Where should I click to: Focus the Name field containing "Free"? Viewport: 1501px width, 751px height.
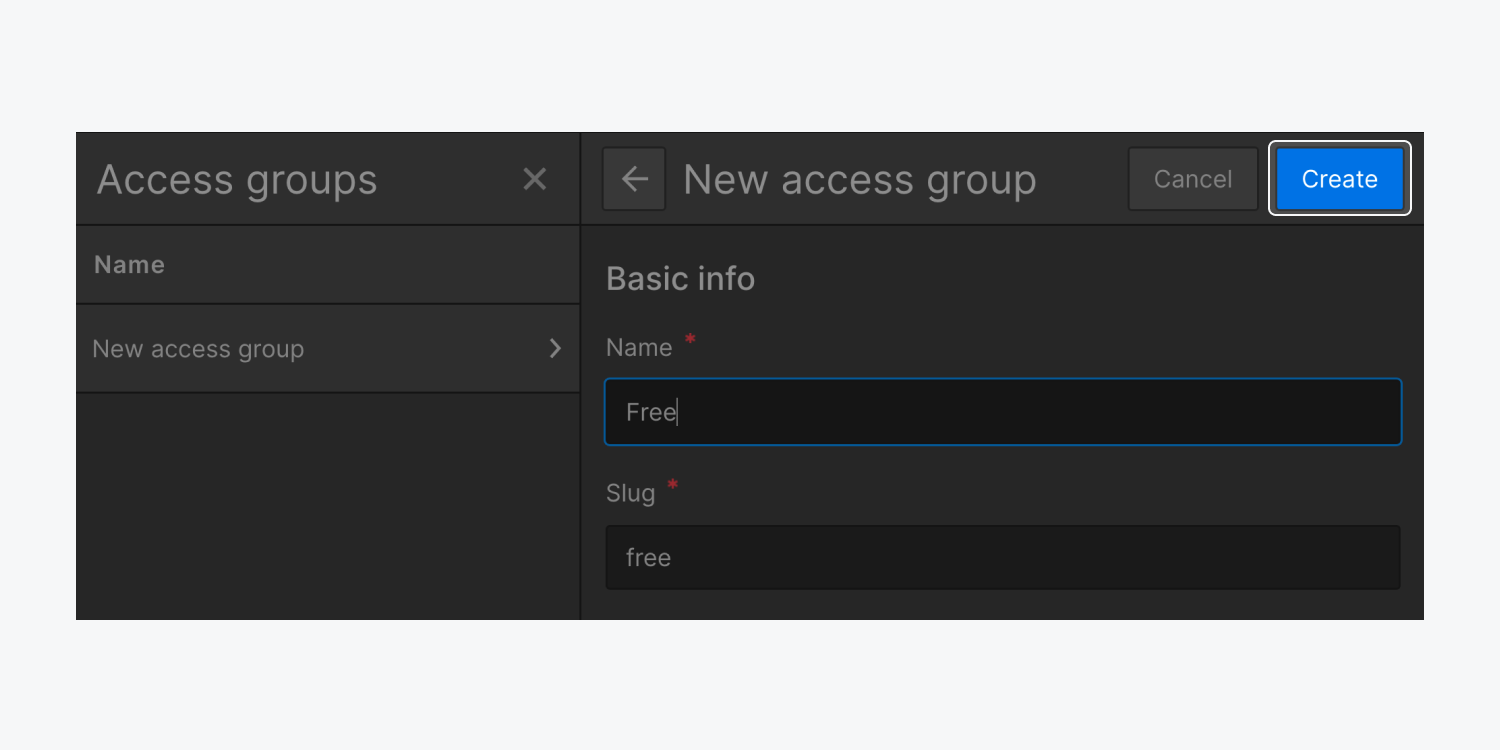(x=1002, y=412)
